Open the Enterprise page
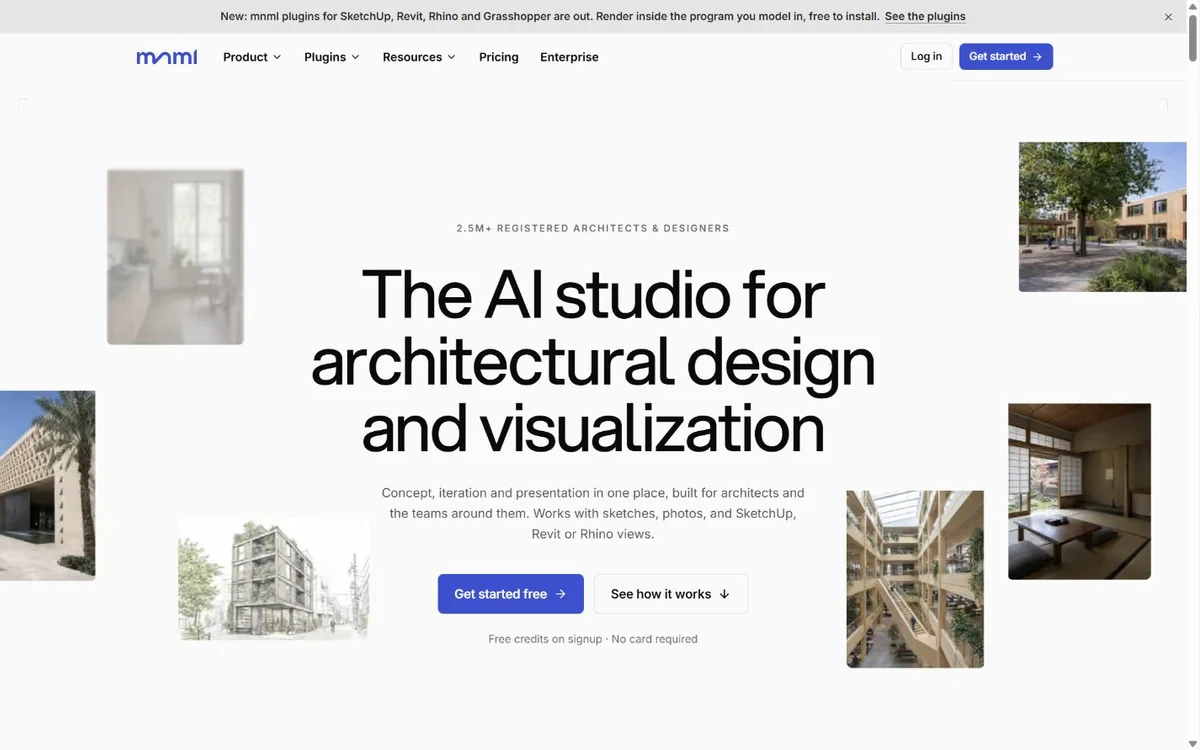 coord(569,57)
